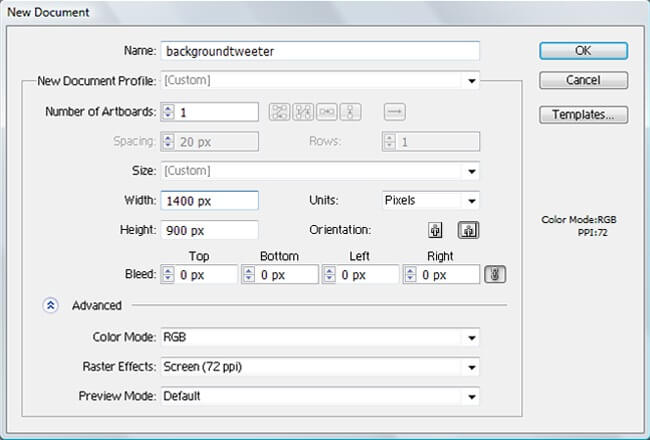Open the Templates... button
650x440 pixels.
point(583,115)
